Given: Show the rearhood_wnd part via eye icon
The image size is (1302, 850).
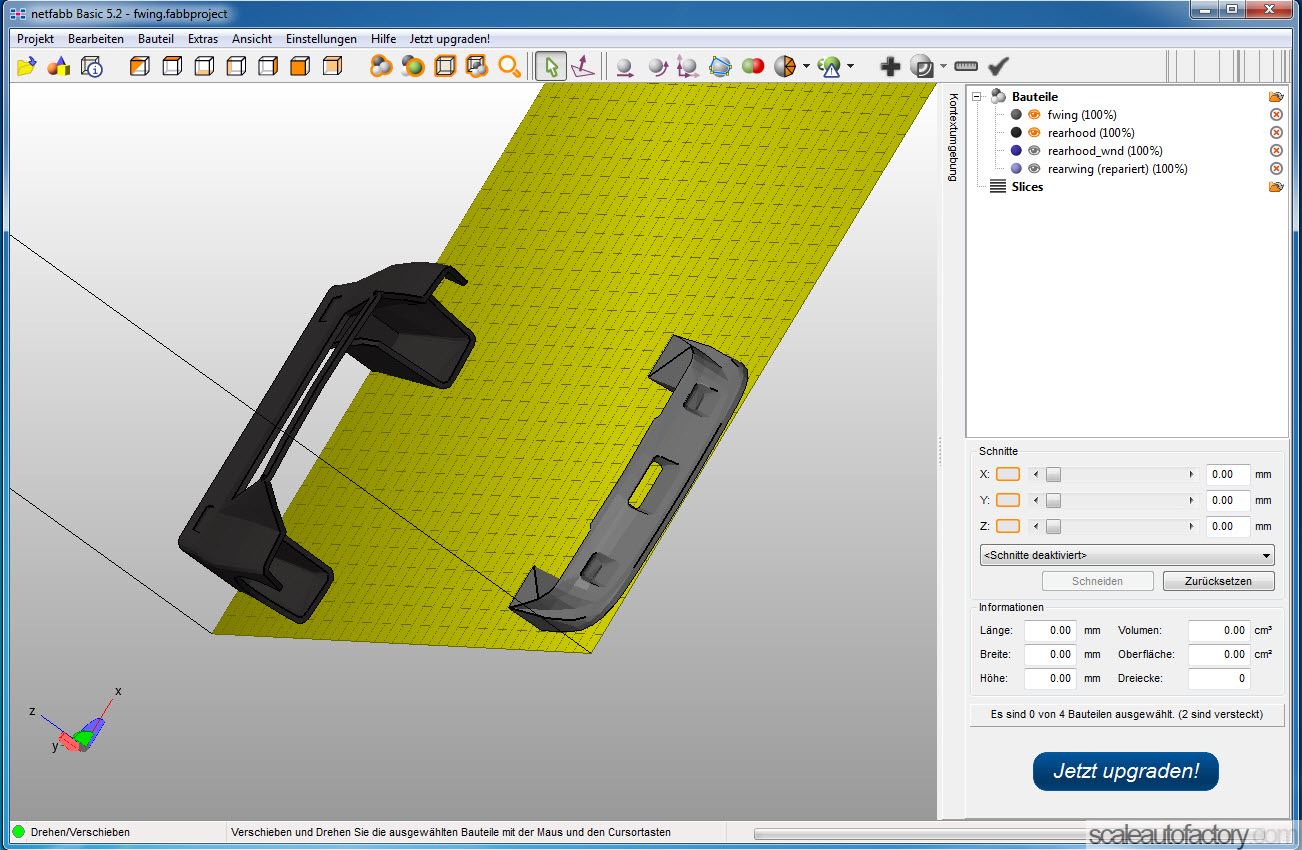Looking at the screenshot, I should 1035,151.
